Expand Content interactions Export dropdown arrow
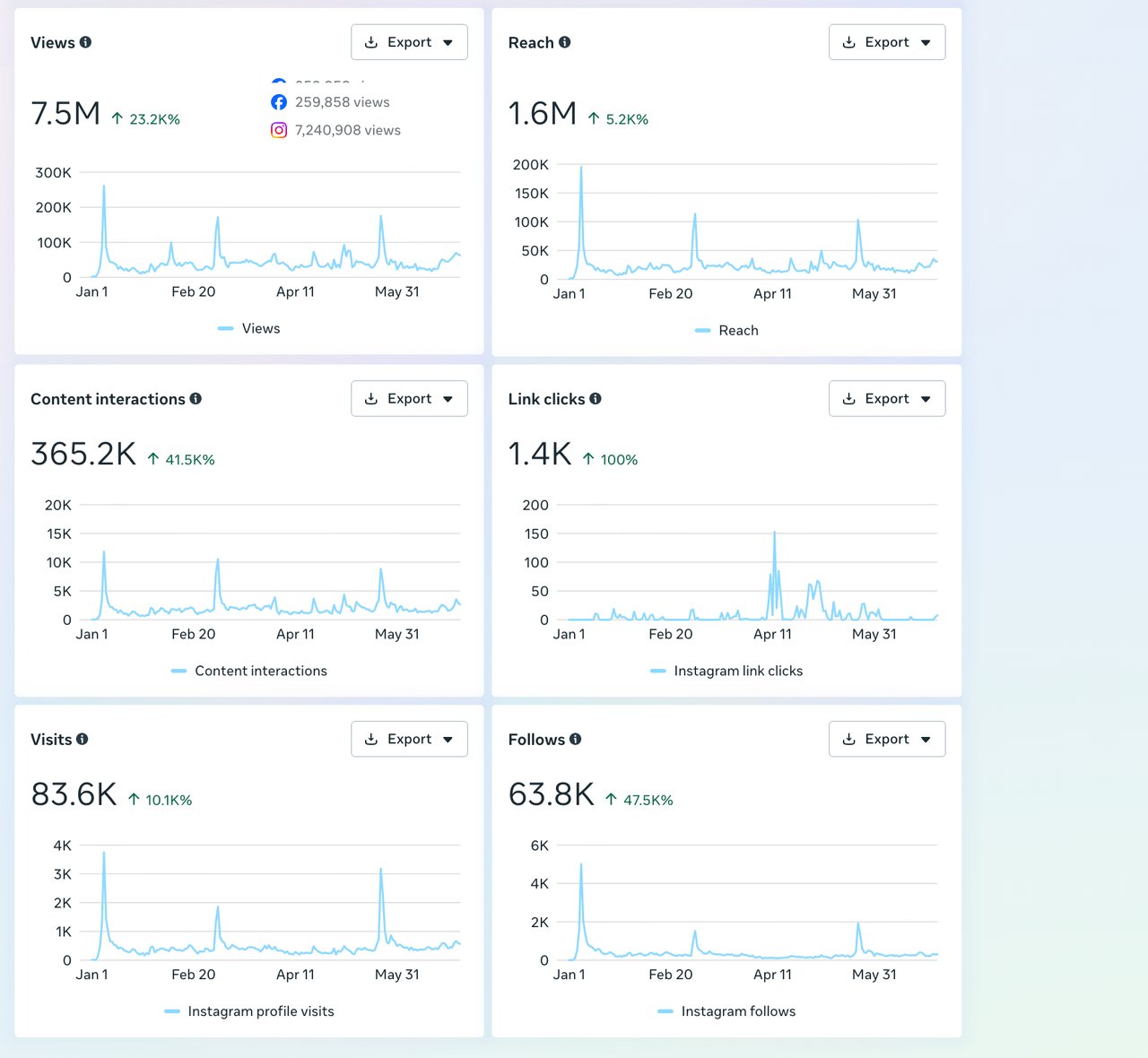1148x1058 pixels. [448, 400]
